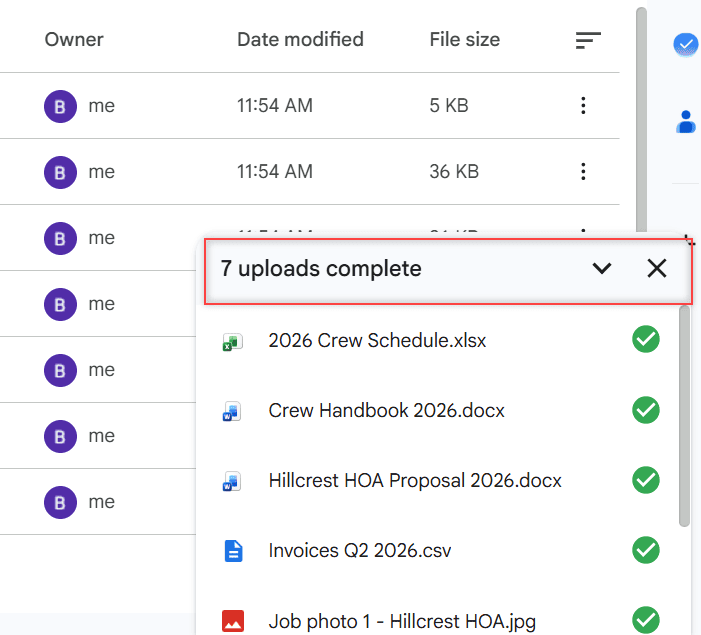Click the Excel icon for 2026 Crew Schedule.xlsx

(233, 342)
